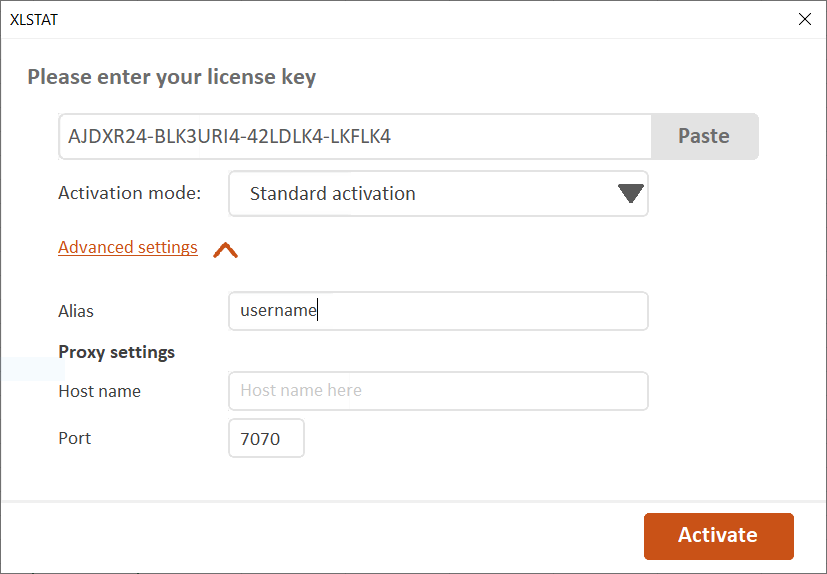Click the Alias label text
The height and width of the screenshot is (574, 827).
[76, 311]
